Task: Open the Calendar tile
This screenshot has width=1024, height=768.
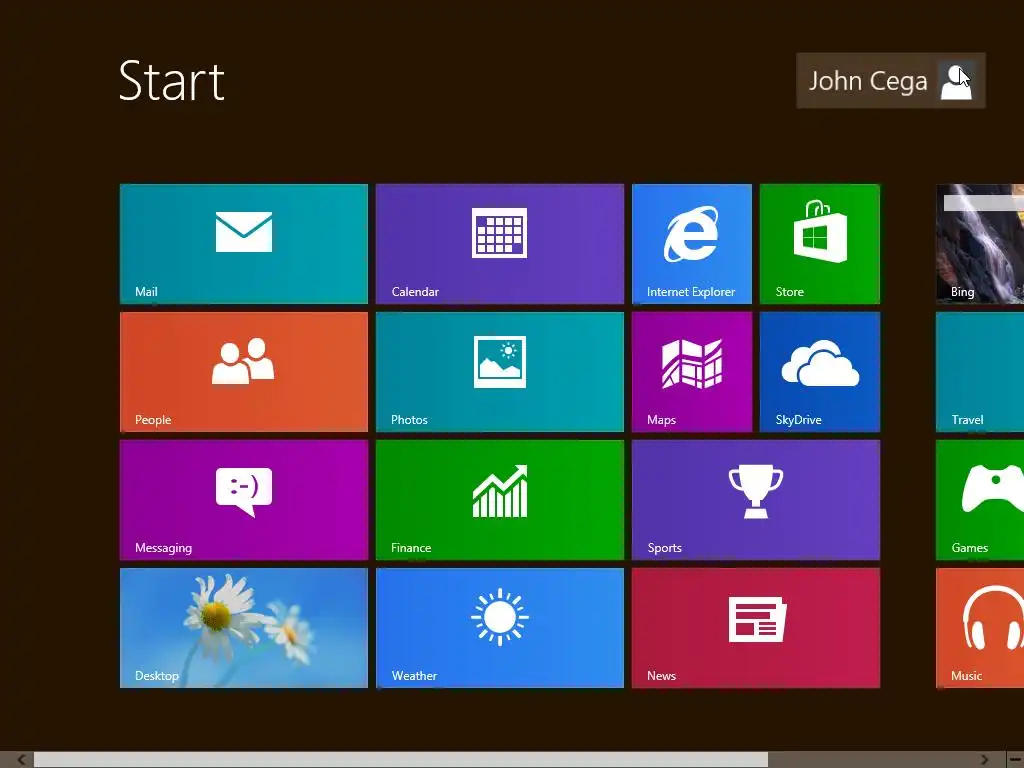Action: click(x=500, y=244)
